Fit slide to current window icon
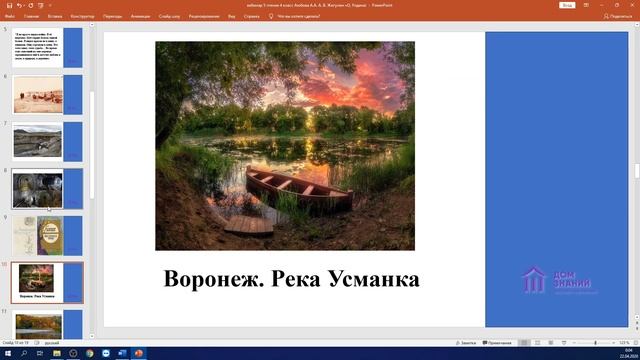 636,343
